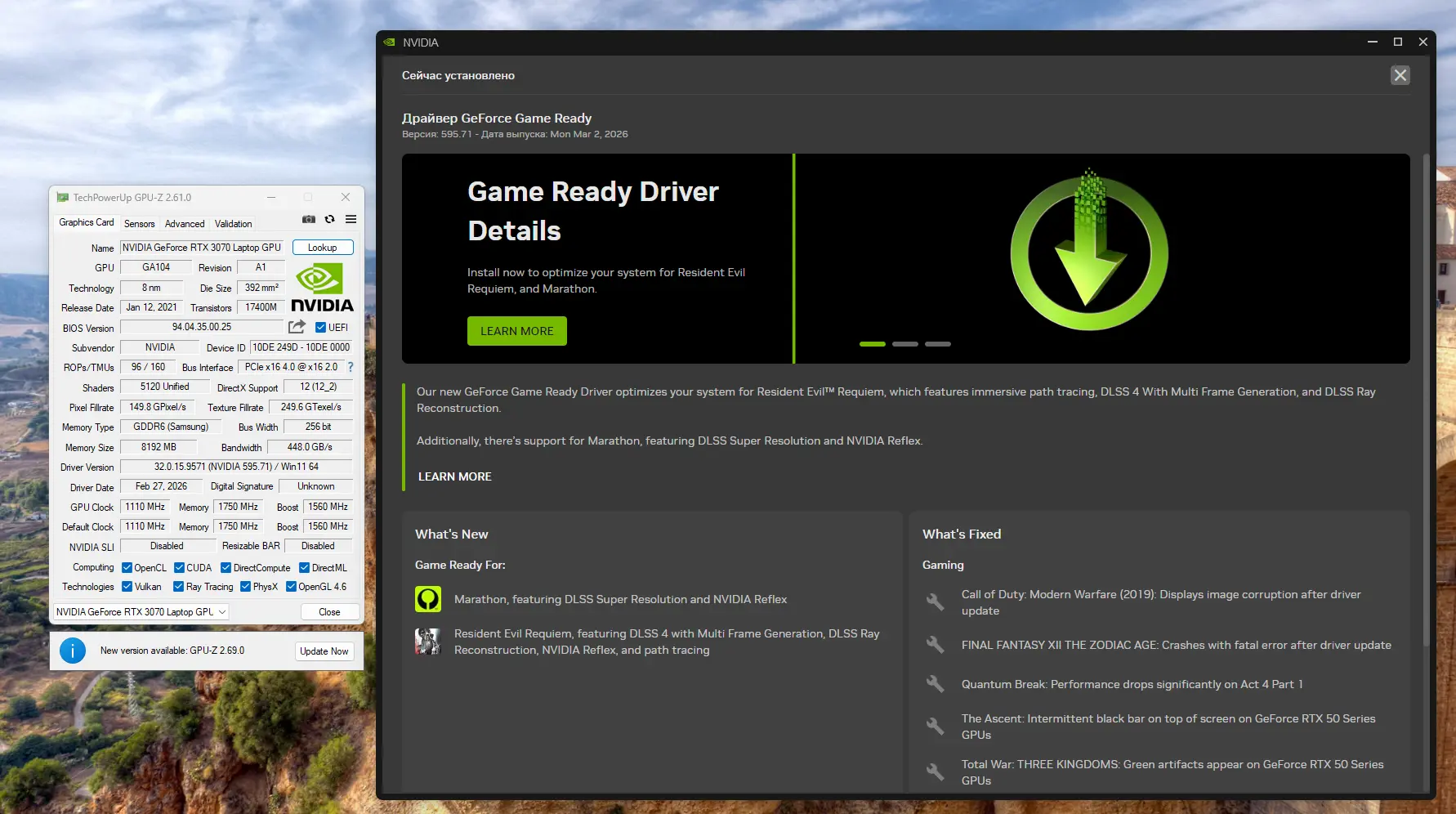This screenshot has height=814, width=1456.
Task: Switch to the Sensors tab
Action: click(140, 224)
